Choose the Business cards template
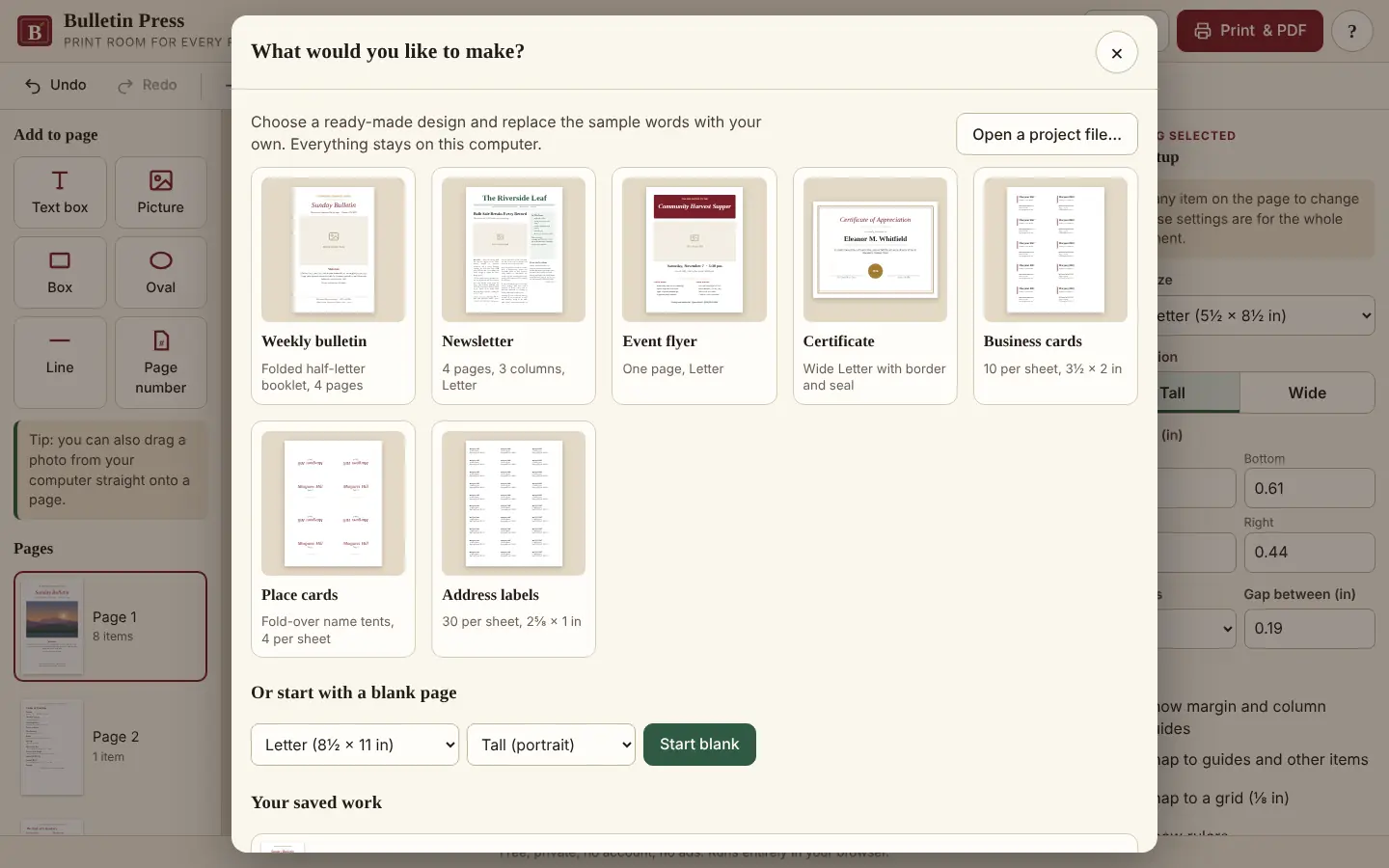Image resolution: width=1389 pixels, height=868 pixels. pyautogui.click(x=1055, y=285)
